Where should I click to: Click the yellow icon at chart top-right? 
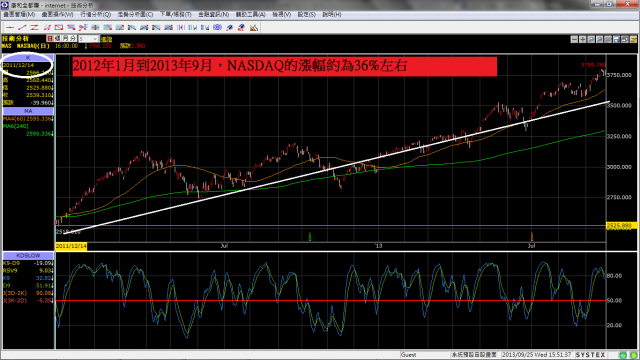[633, 39]
